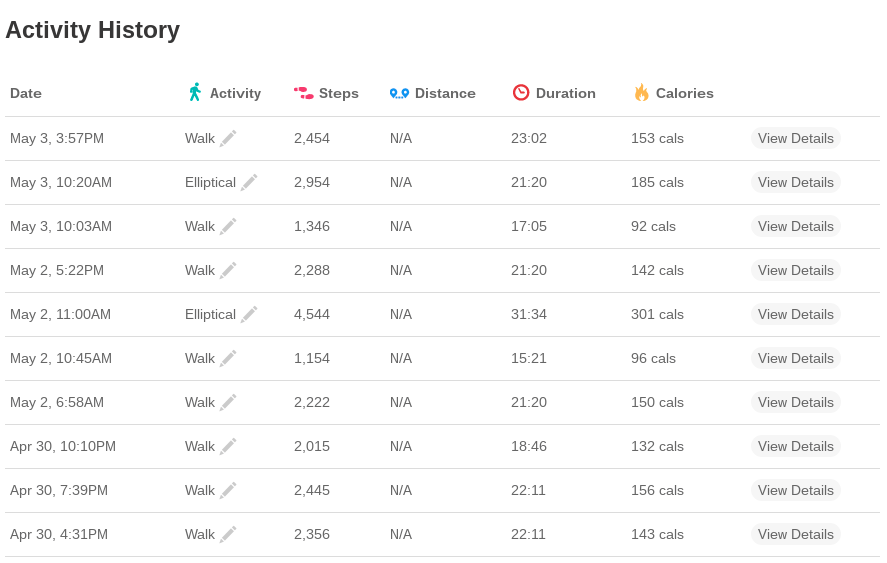The width and height of the screenshot is (887, 563).
Task: Click pencil icon for May 2, 10:45AM walk
Action: [228, 358]
